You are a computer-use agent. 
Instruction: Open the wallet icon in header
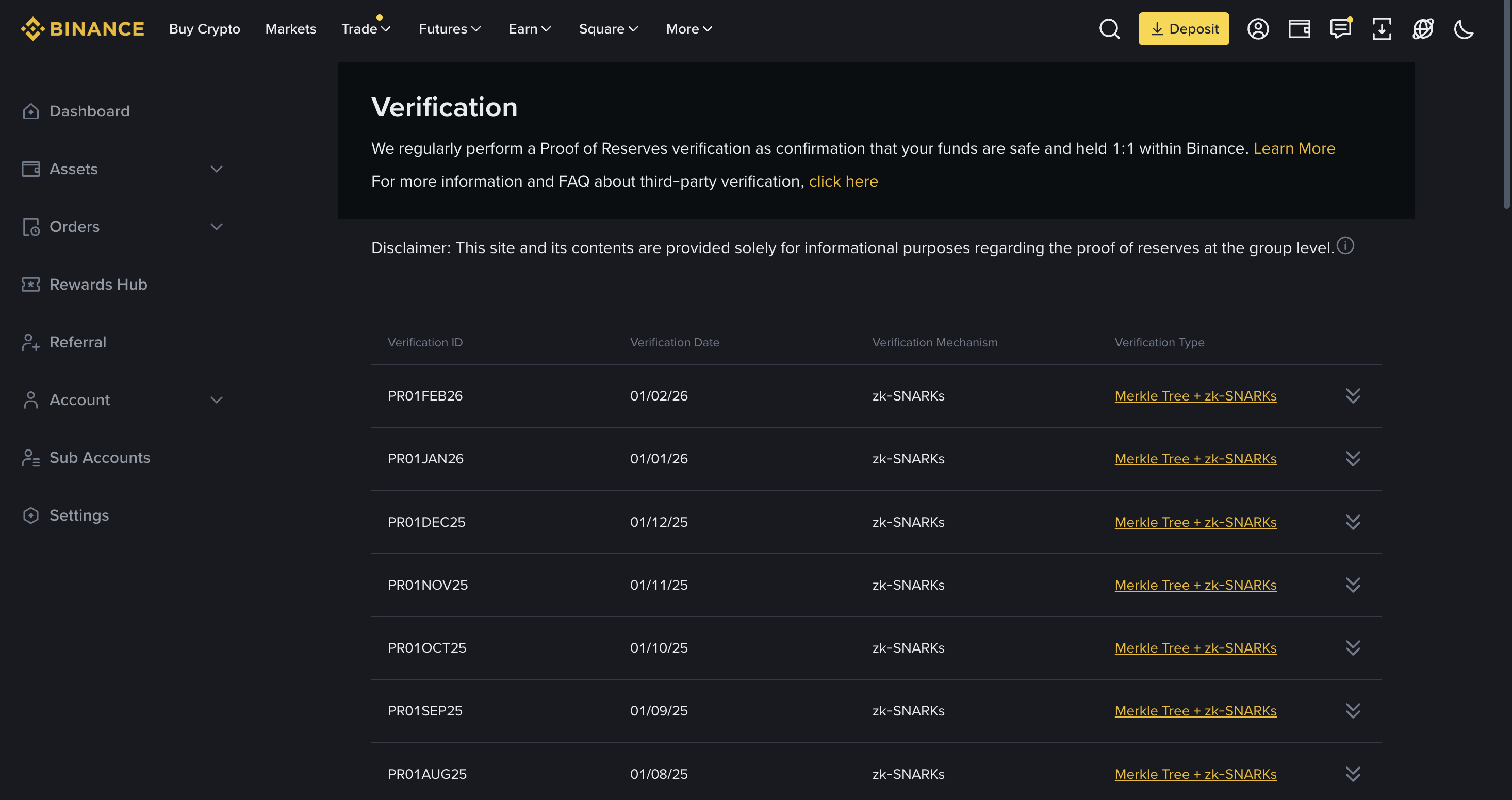tap(1299, 29)
